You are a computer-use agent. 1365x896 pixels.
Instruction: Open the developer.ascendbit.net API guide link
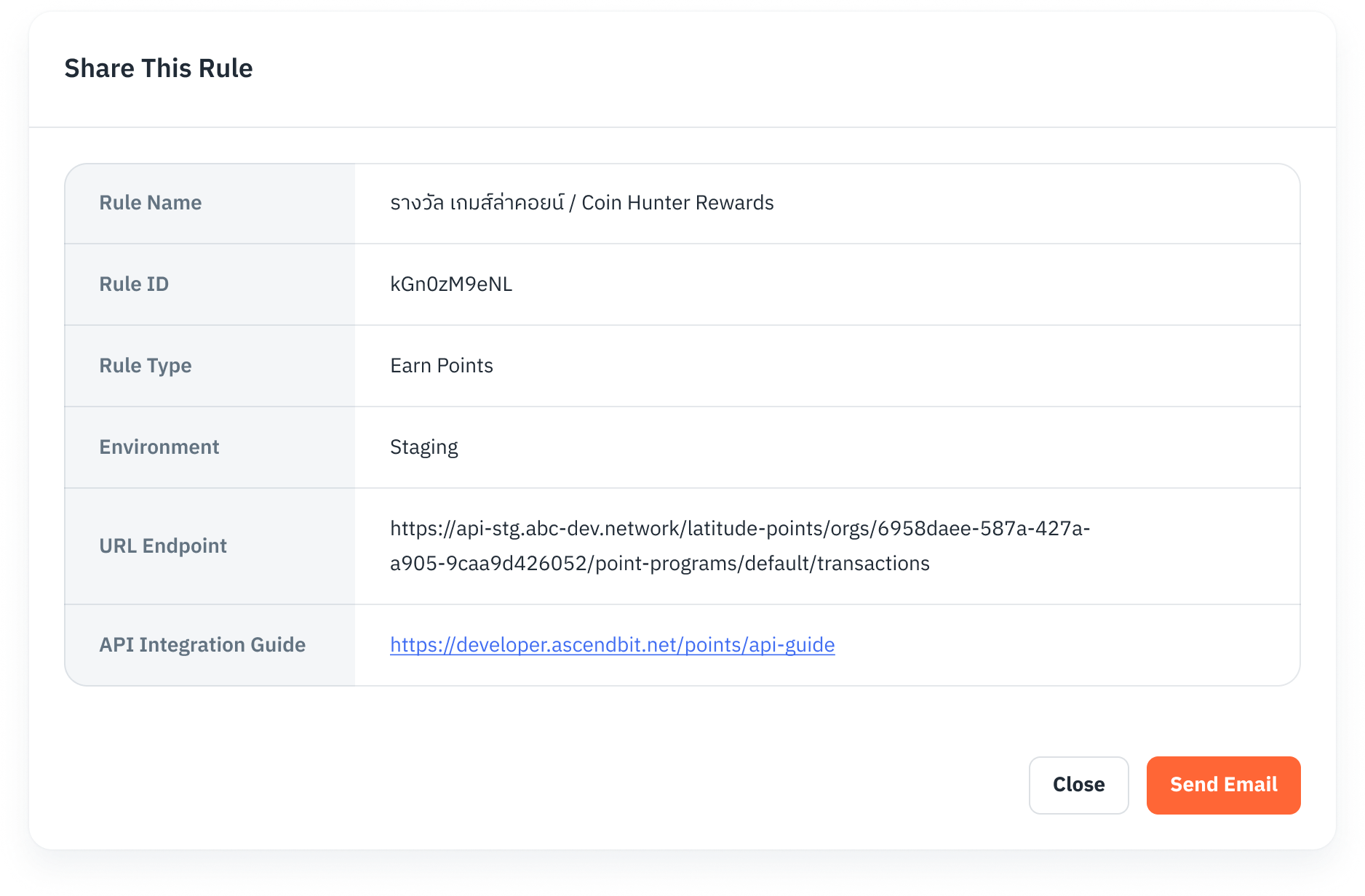[612, 645]
